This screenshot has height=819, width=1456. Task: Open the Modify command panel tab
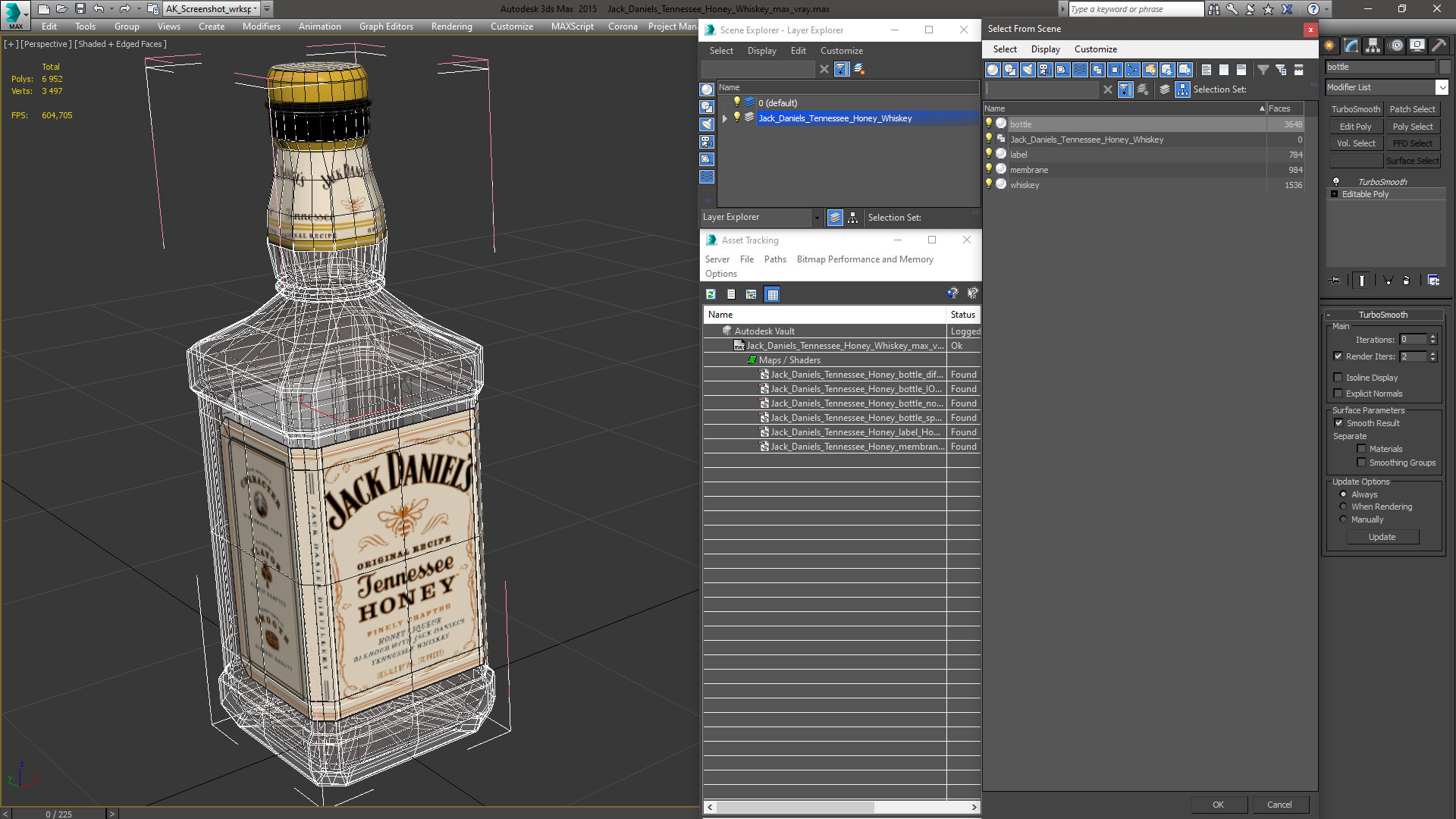point(1351,46)
